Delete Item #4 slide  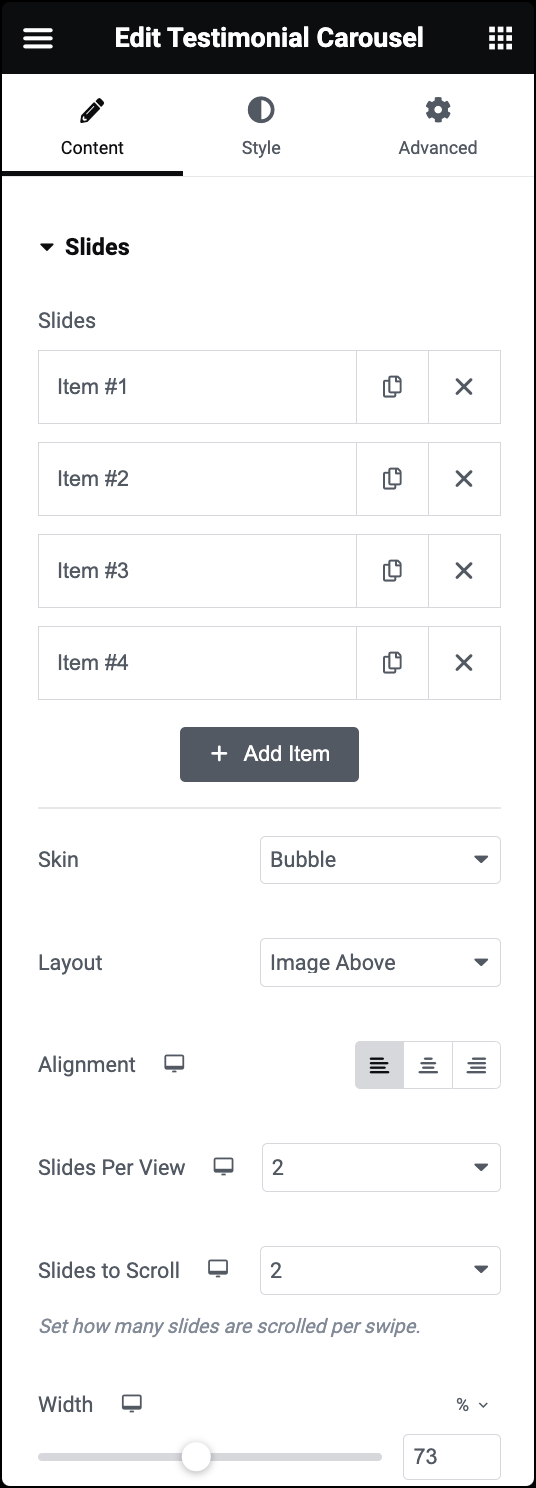click(464, 663)
